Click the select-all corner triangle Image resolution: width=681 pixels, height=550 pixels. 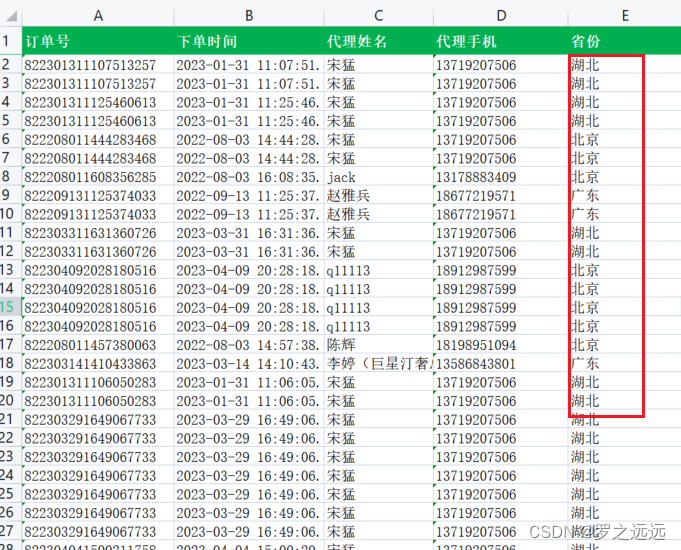pyautogui.click(x=12, y=16)
